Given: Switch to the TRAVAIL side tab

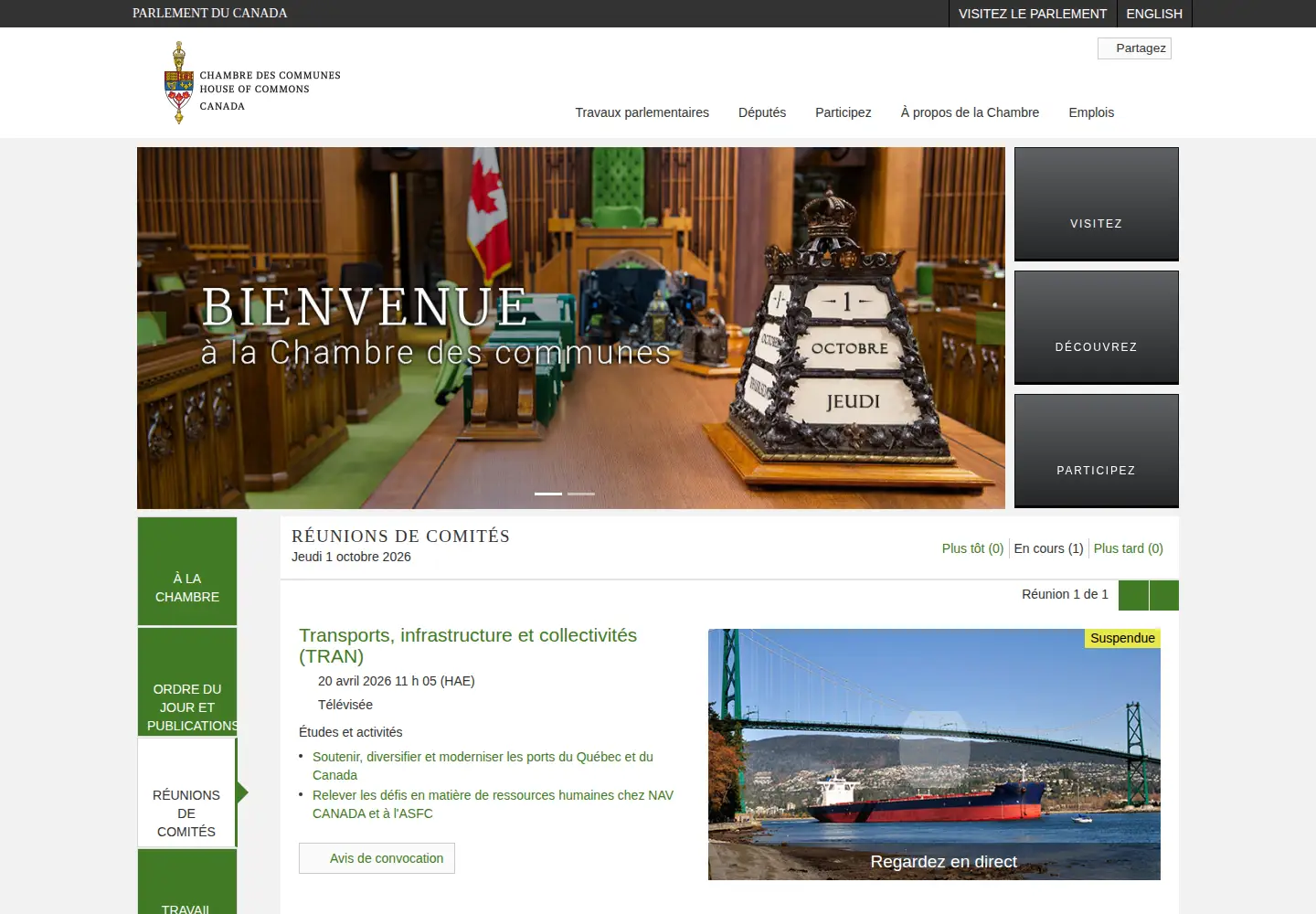Looking at the screenshot, I should point(187,882).
